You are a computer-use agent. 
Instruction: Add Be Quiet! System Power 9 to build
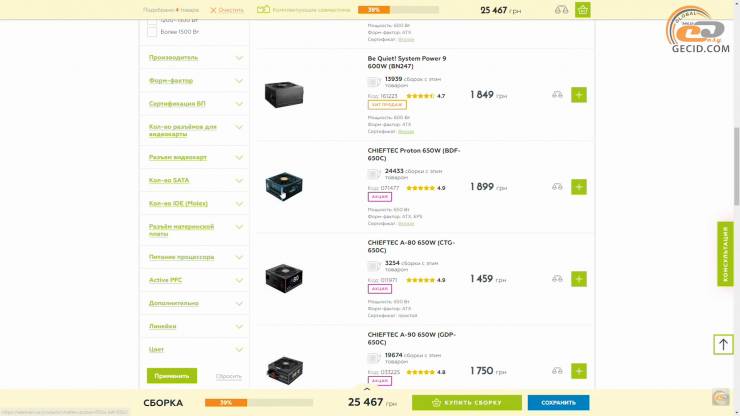[579, 95]
